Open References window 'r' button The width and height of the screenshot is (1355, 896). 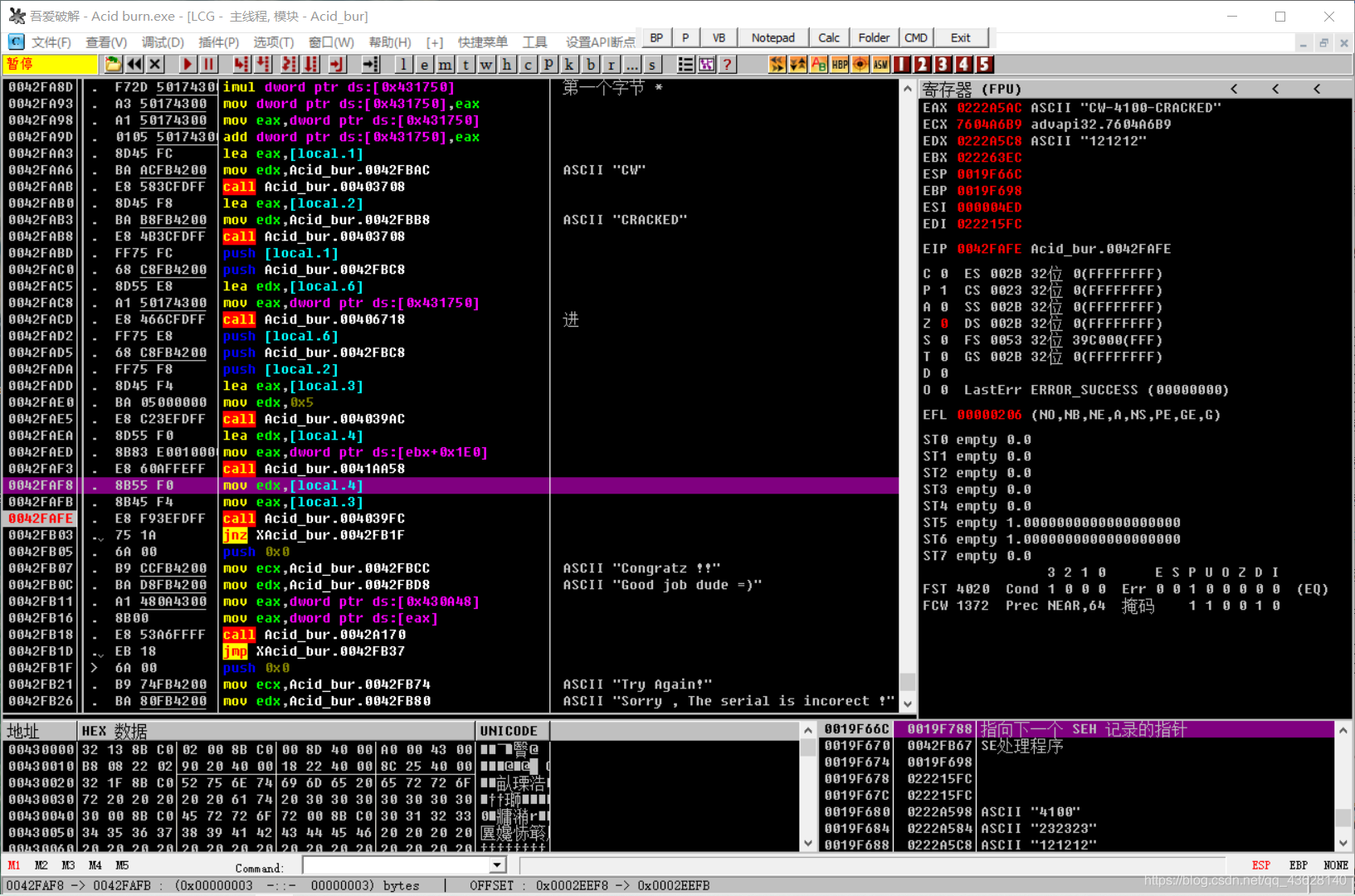point(611,64)
